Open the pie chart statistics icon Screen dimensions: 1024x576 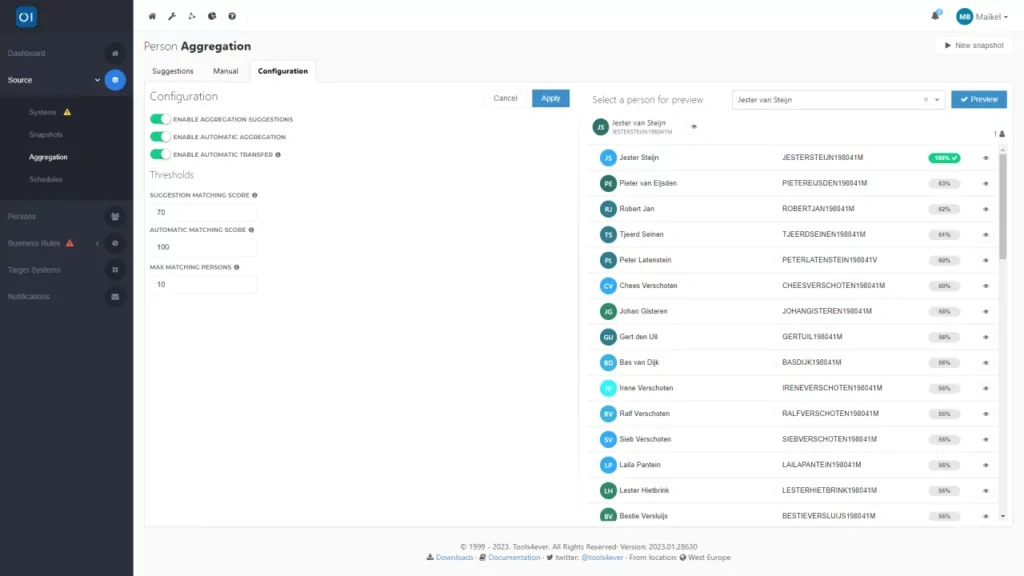point(211,16)
